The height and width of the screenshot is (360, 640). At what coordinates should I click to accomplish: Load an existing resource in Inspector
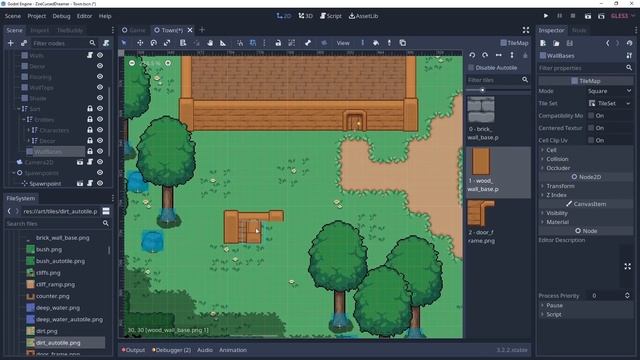(556, 43)
